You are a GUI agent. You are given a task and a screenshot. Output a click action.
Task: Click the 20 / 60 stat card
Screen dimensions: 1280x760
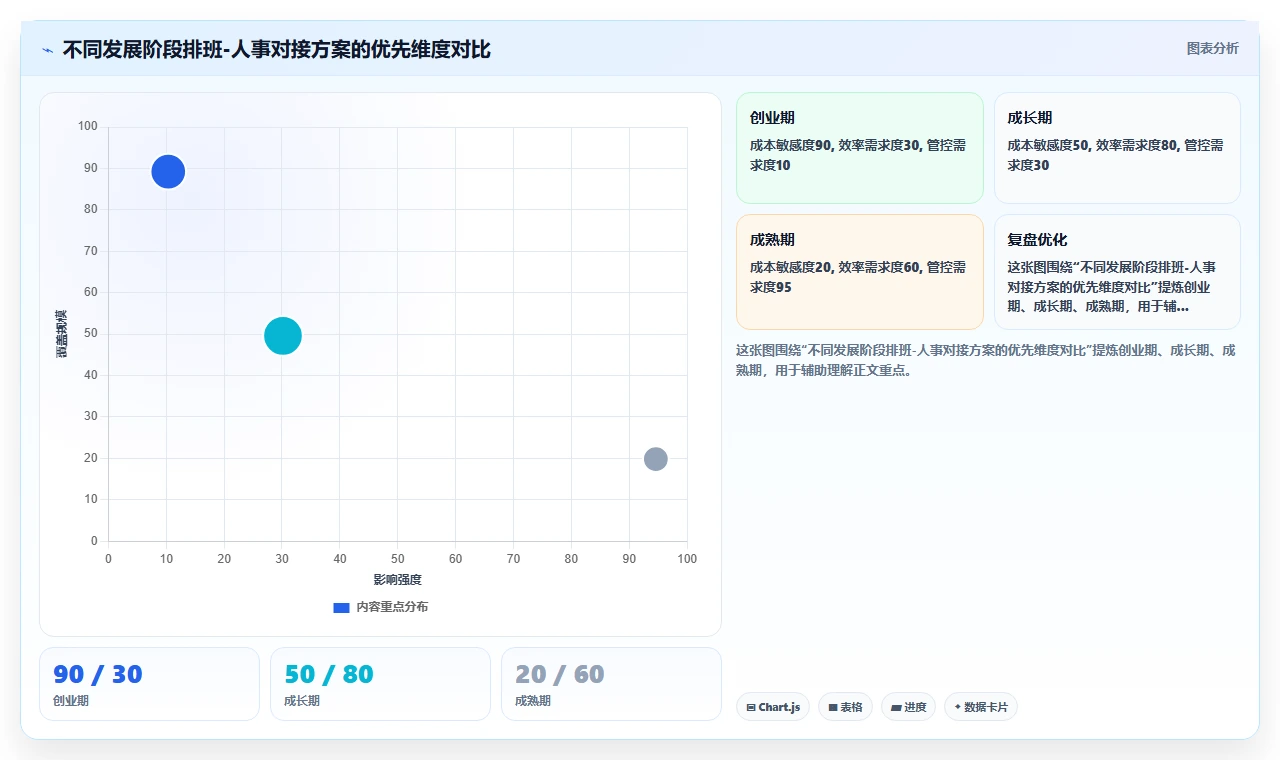coord(611,684)
